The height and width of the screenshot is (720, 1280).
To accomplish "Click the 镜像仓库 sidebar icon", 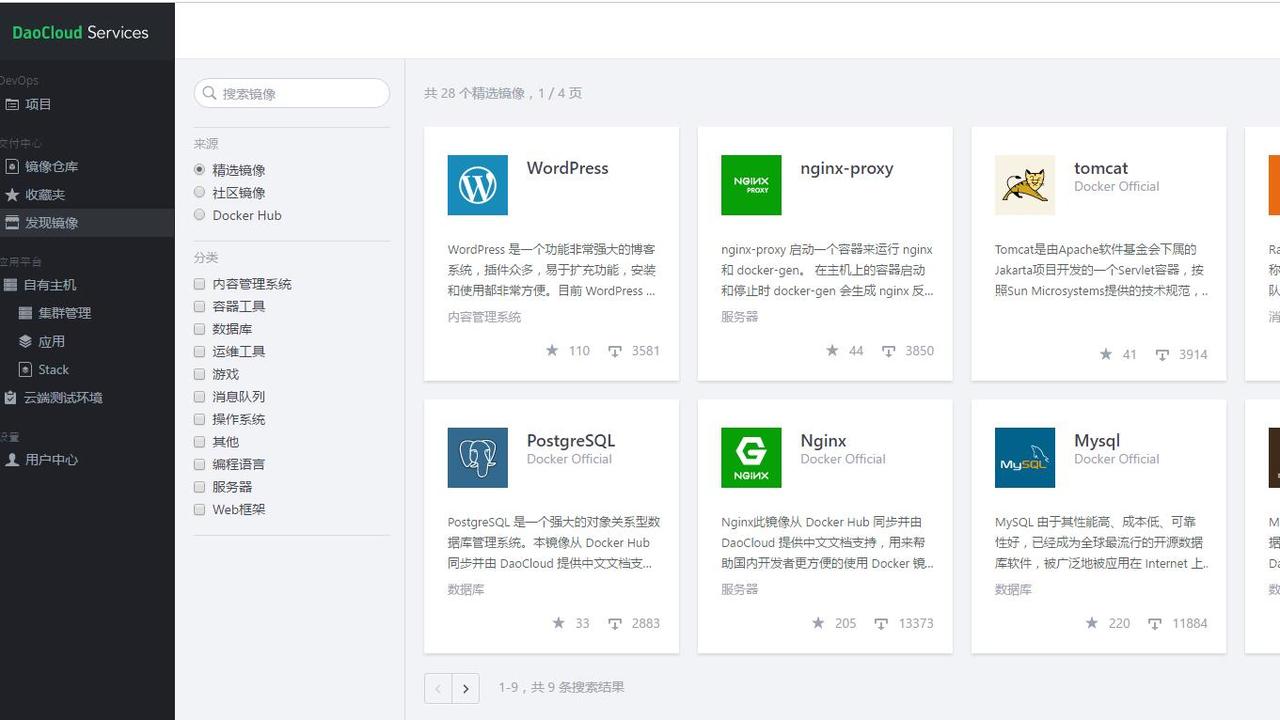I will point(12,166).
